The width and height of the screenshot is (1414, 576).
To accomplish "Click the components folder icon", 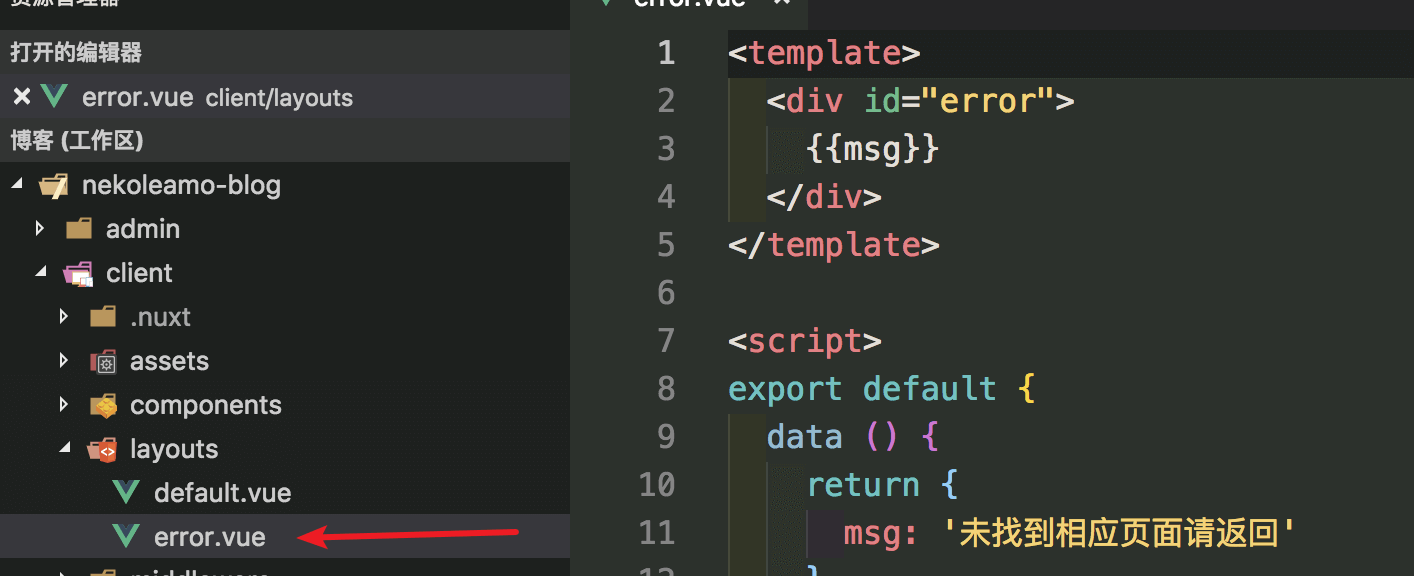I will coord(103,406).
